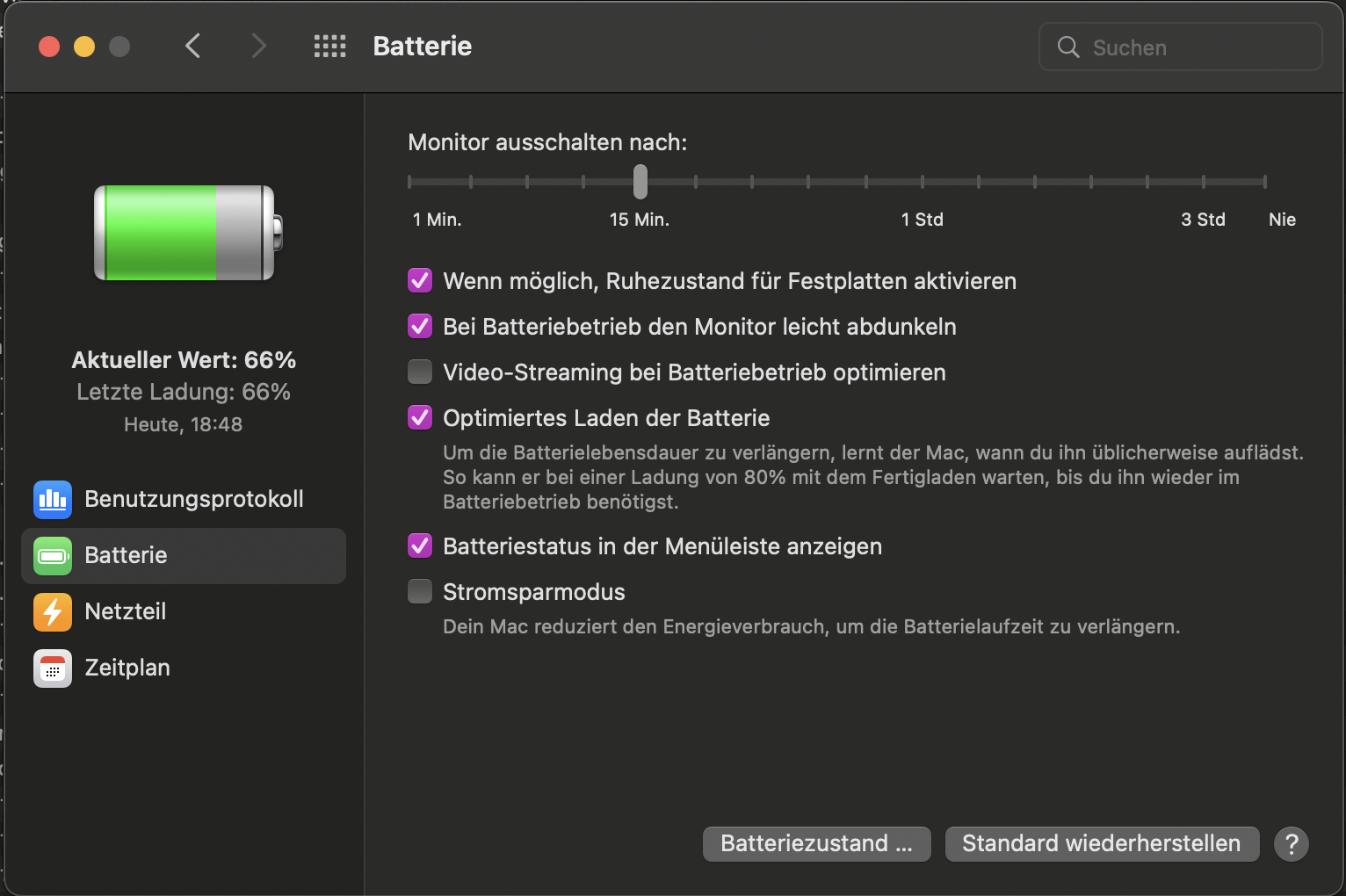Uncheck Optimiertes Laden der Batterie
Viewport: 1346px width, 896px height.
[420, 418]
